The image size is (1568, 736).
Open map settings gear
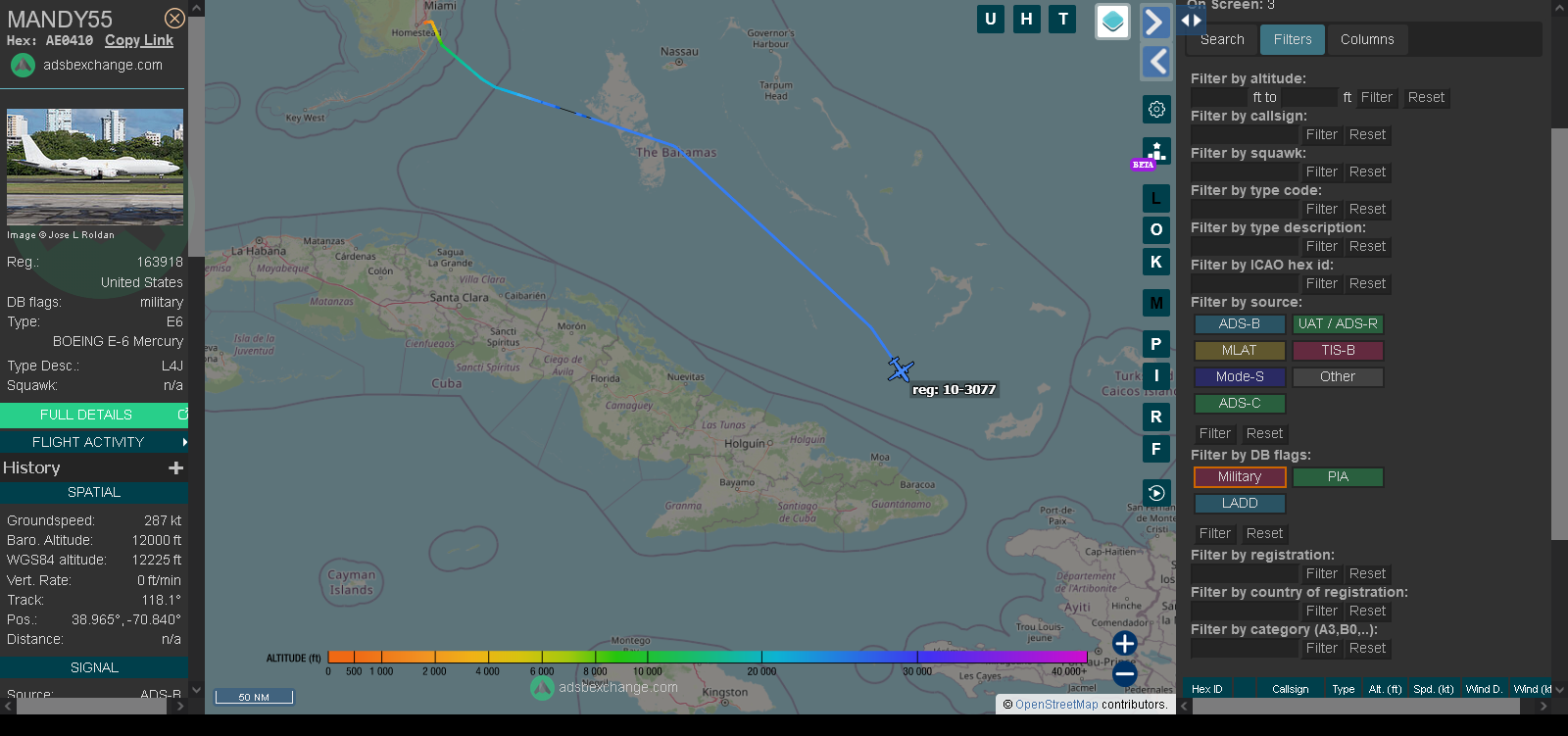pyautogui.click(x=1156, y=109)
